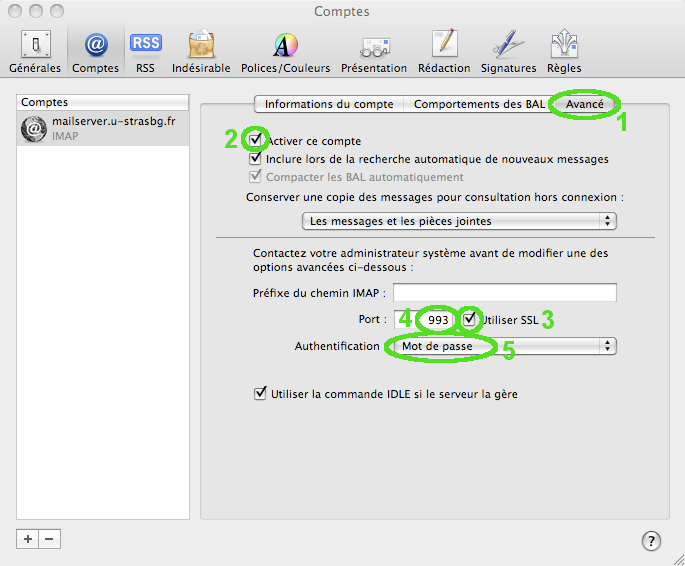Open the Règles preferences pane
Screen dimensions: 685x566
click(565, 50)
